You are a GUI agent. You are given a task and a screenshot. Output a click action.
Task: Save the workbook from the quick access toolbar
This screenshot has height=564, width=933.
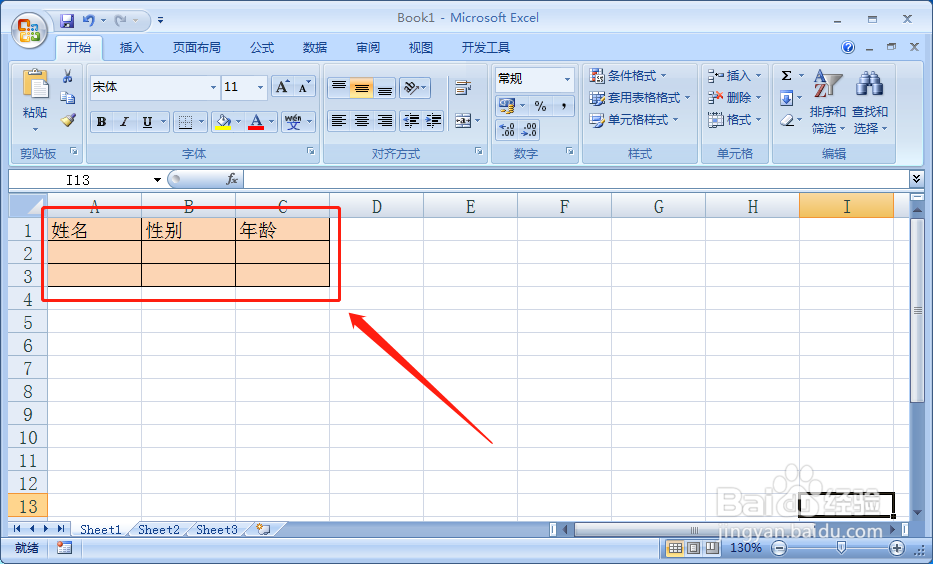(x=67, y=20)
